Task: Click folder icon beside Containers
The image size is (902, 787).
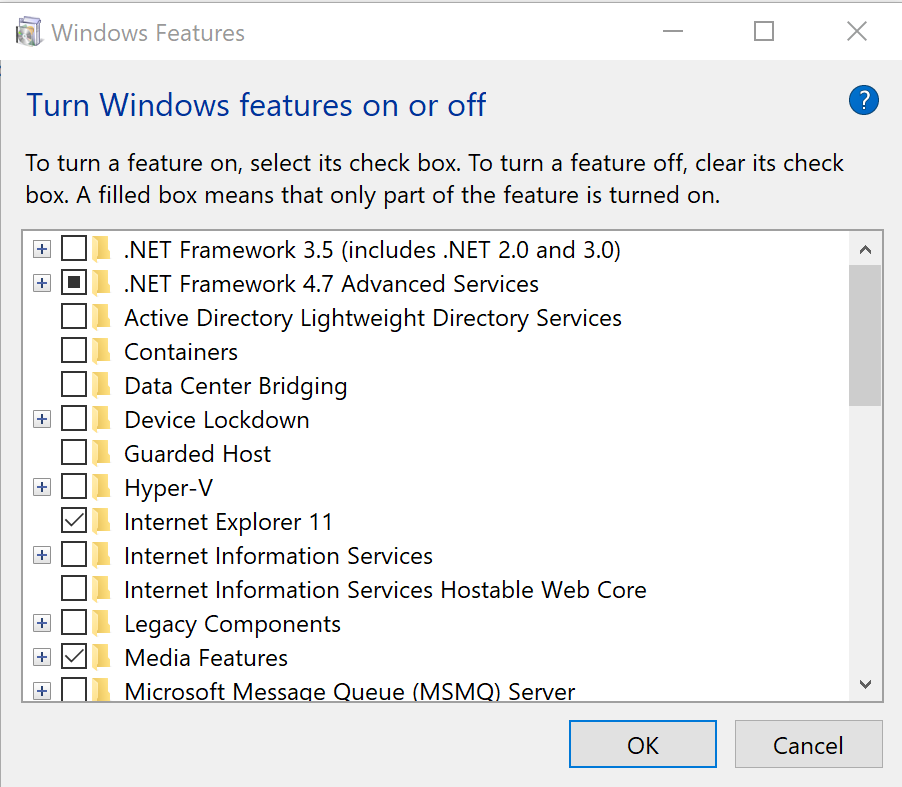Action: (102, 351)
